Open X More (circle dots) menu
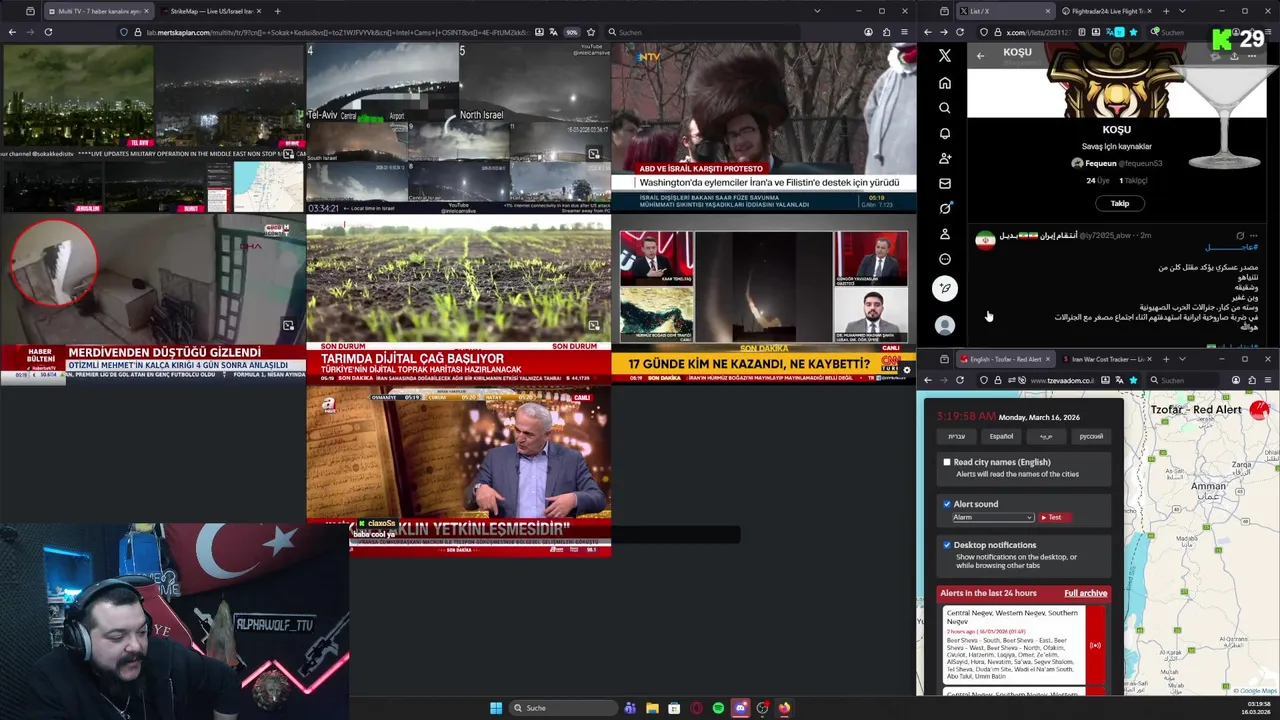1280x720 pixels. point(944,259)
